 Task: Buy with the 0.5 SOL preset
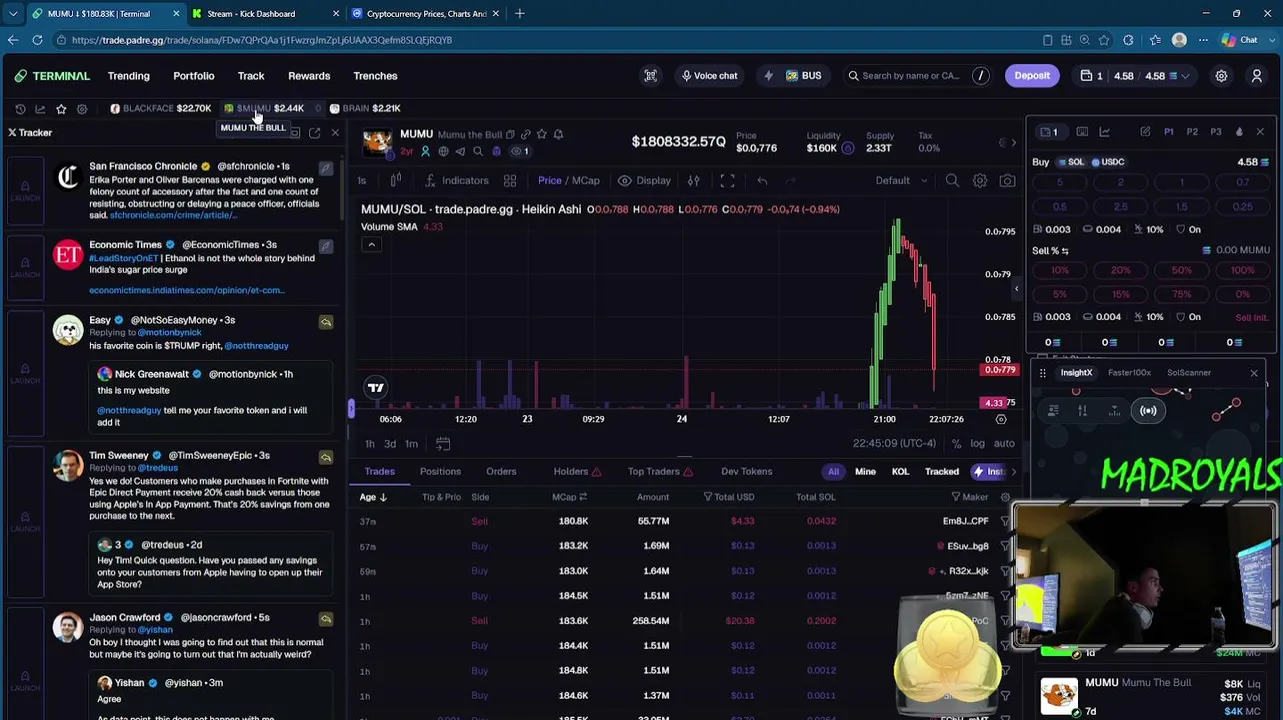click(x=1059, y=207)
